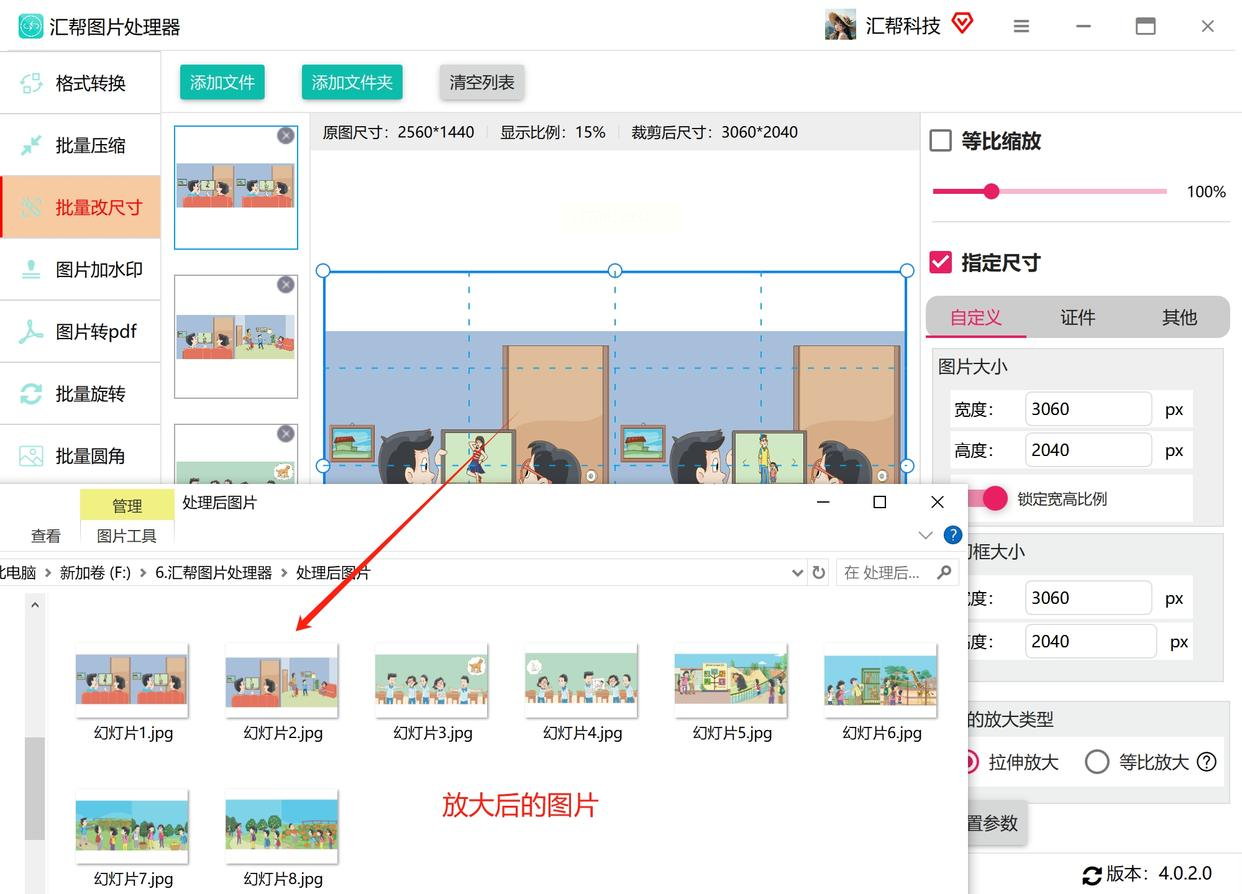Open the 图片转pdf icon
The height and width of the screenshot is (894, 1242).
[31, 331]
